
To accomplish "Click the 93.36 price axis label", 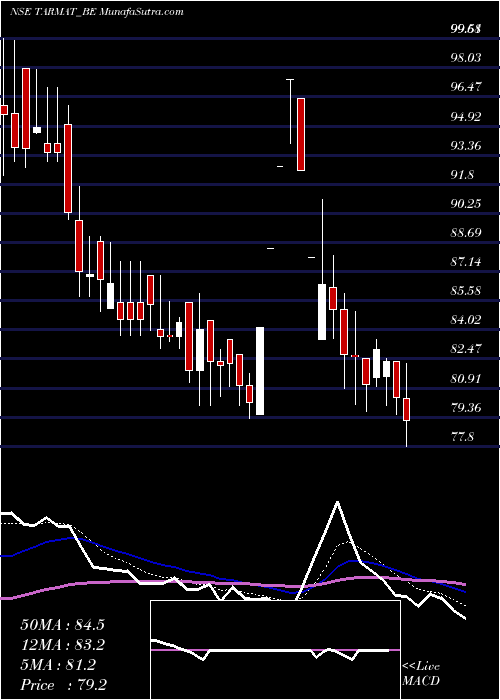I will tap(466, 146).
